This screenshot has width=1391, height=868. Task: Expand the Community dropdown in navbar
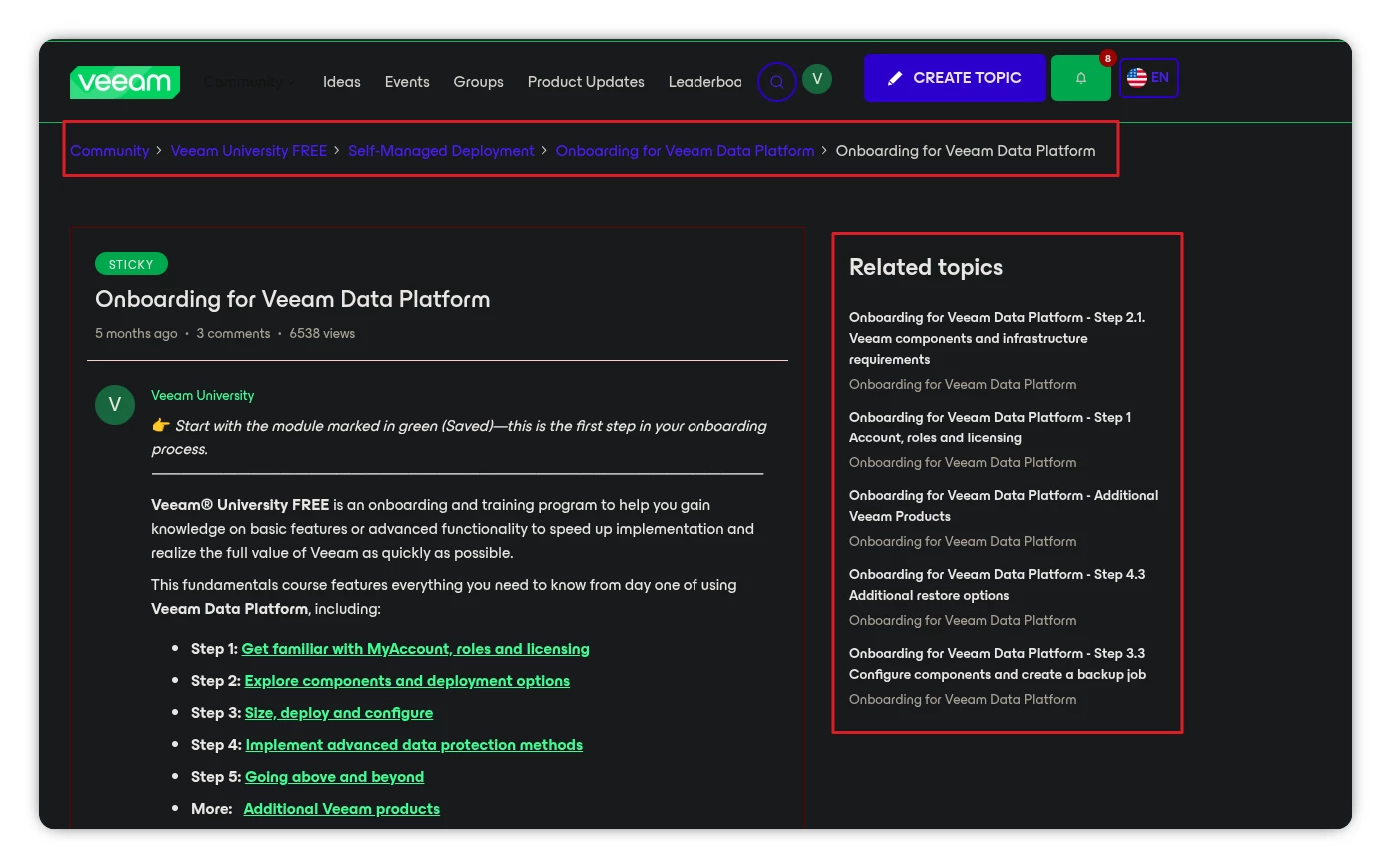(249, 82)
